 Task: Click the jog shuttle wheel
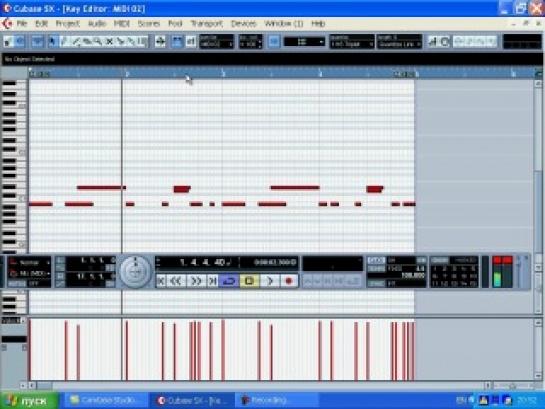coord(135,272)
